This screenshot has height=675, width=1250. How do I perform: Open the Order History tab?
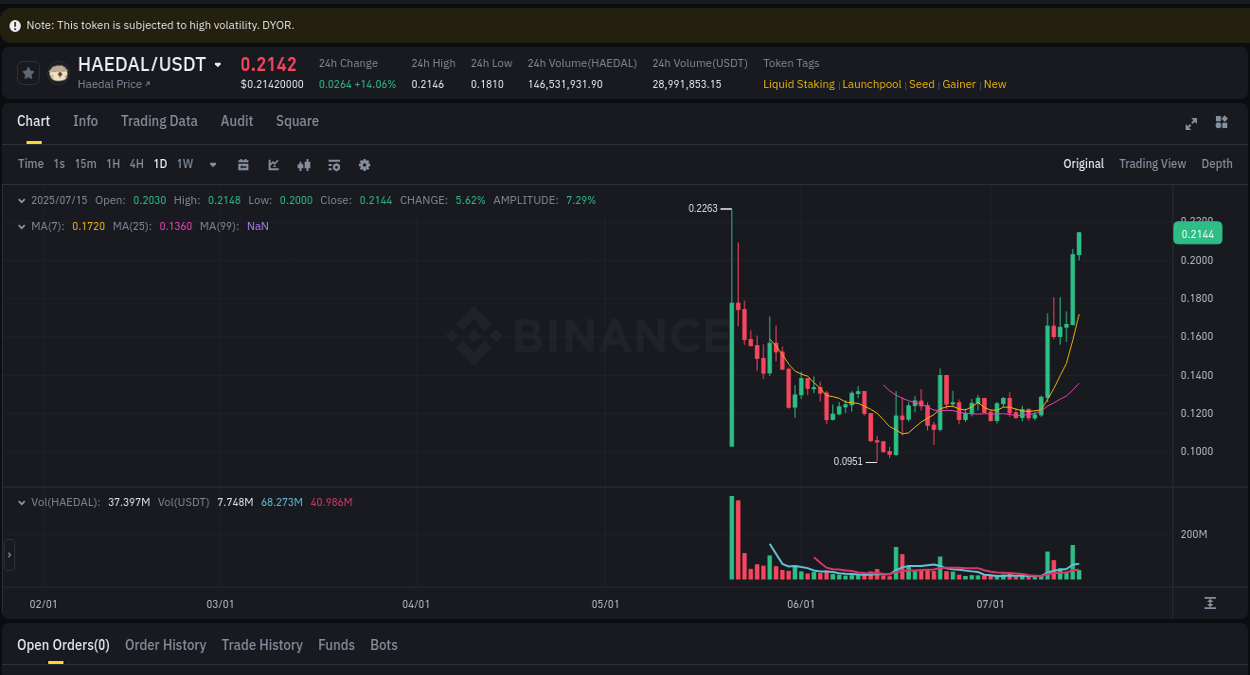(x=165, y=645)
